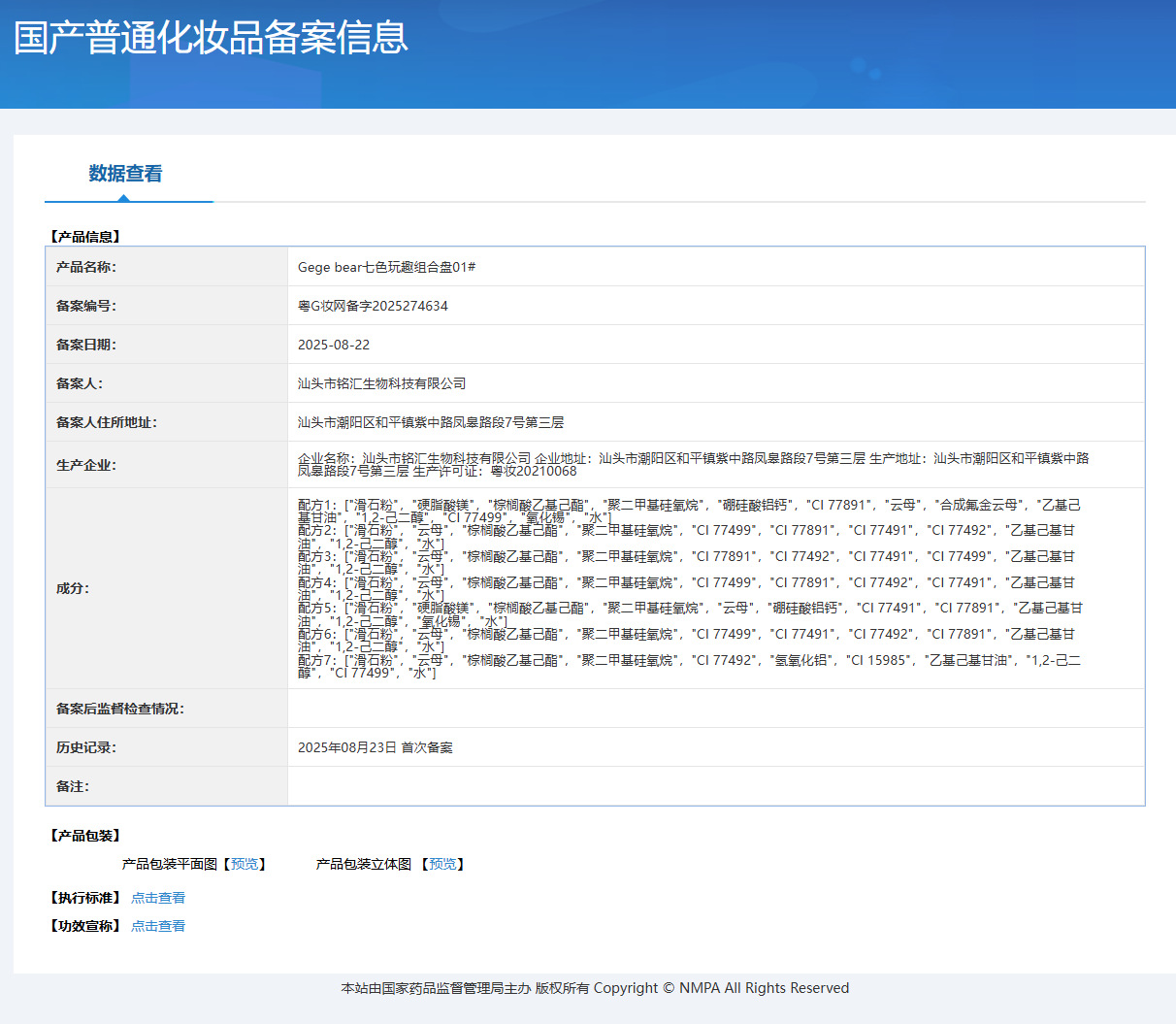The height and width of the screenshot is (1024, 1176).
Task: Click the 产品名称 row label
Action: tap(86, 267)
